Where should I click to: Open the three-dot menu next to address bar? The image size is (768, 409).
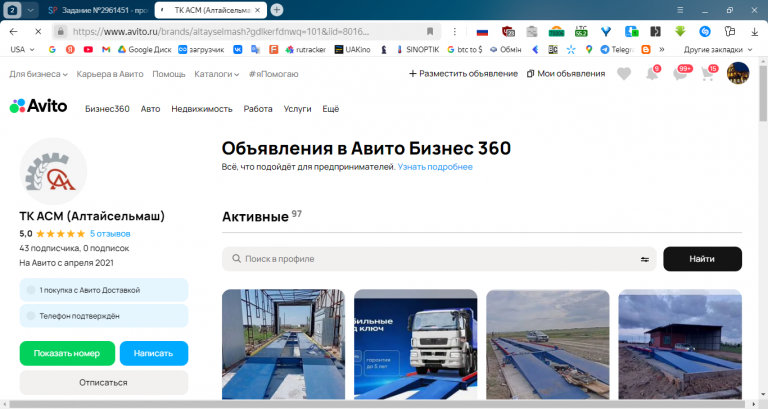coord(455,32)
